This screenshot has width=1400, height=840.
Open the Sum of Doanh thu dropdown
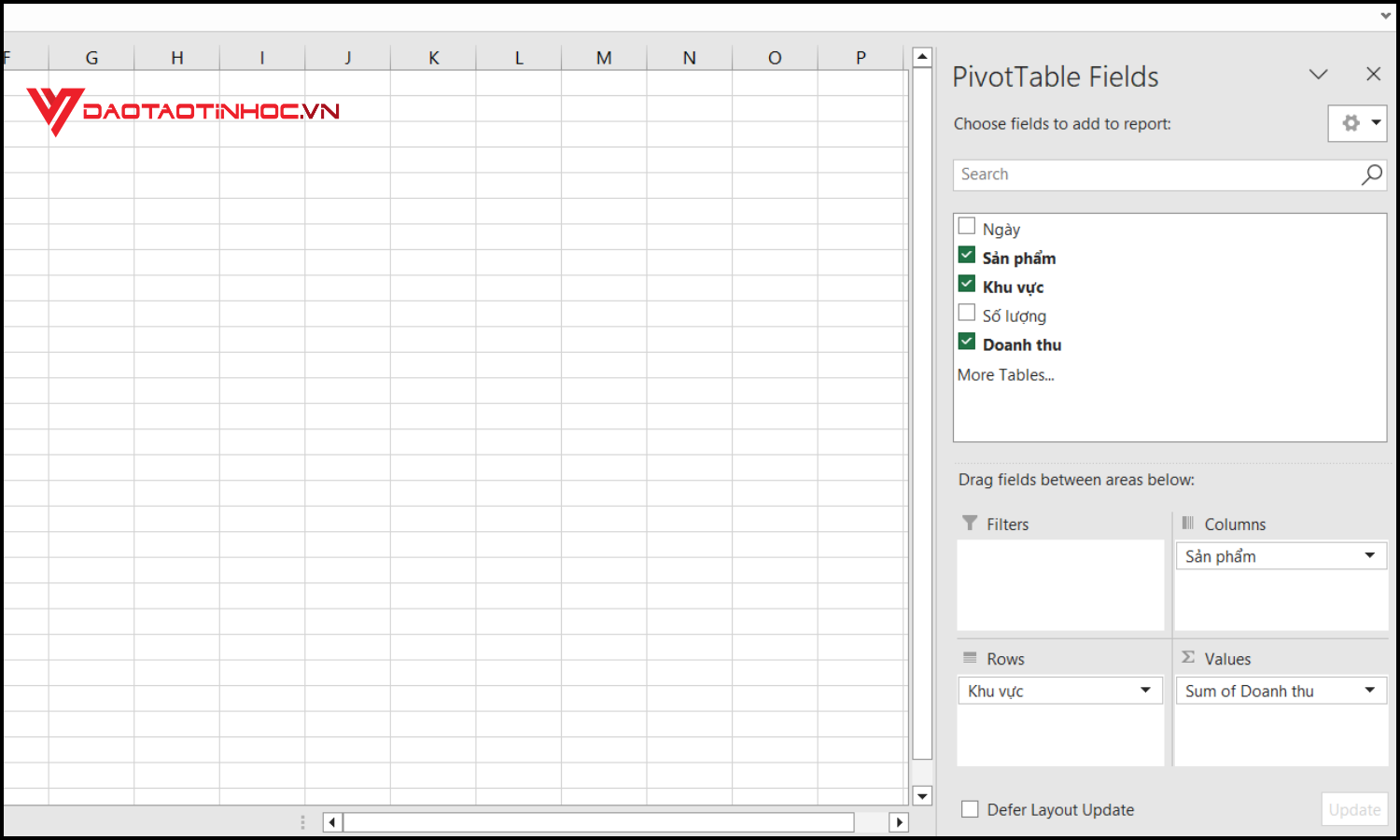pyautogui.click(x=1368, y=690)
